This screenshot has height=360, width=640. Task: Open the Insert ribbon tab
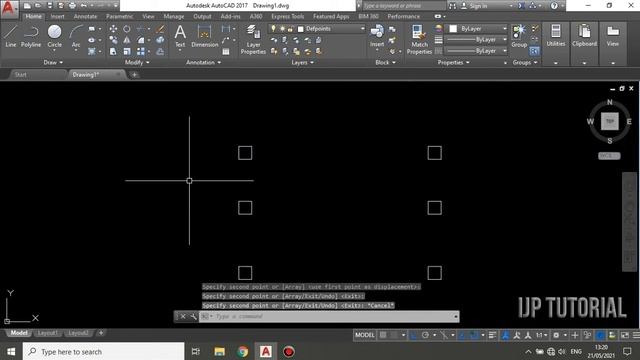tap(58, 16)
